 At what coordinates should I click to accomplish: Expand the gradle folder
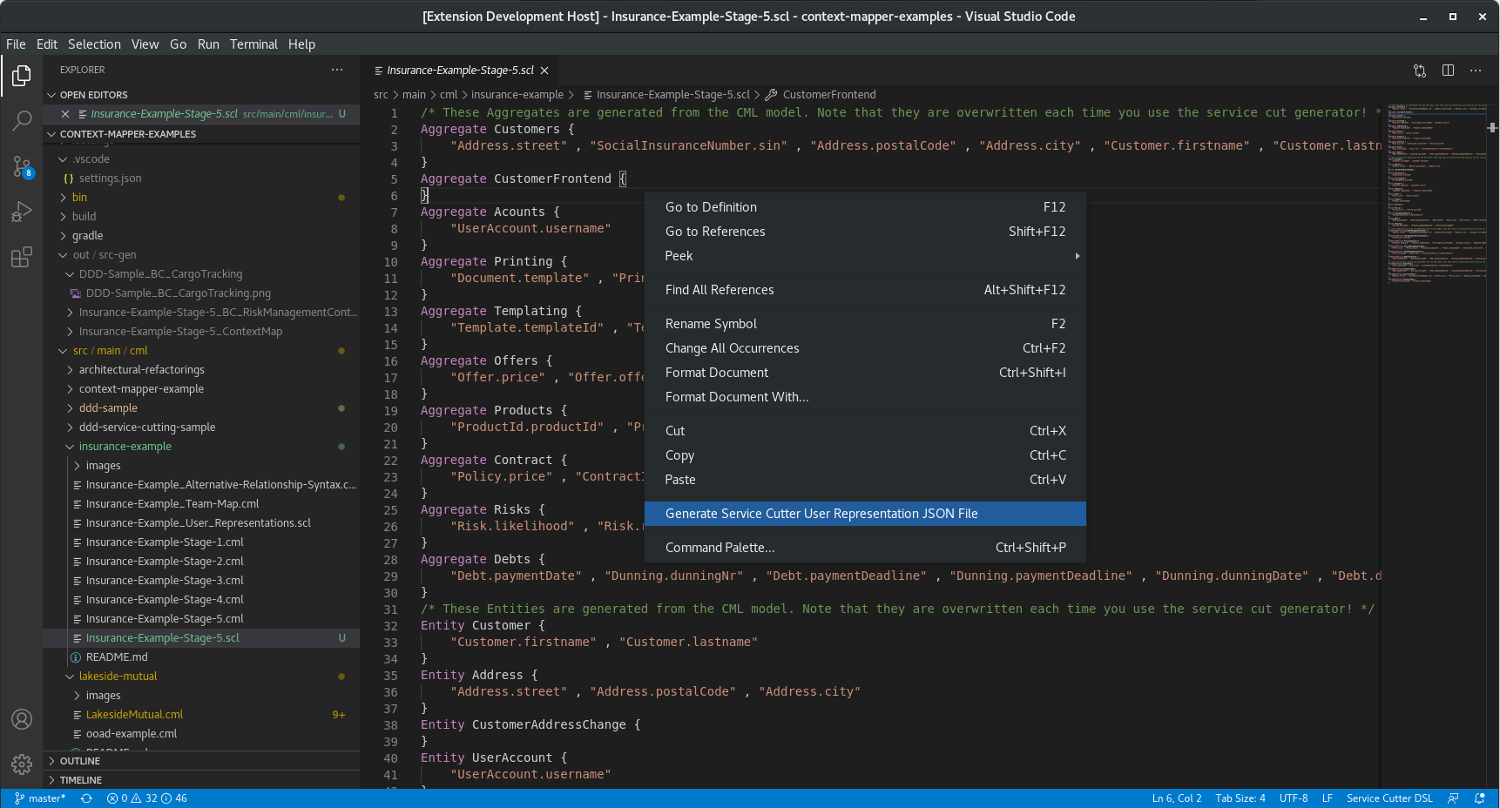87,236
